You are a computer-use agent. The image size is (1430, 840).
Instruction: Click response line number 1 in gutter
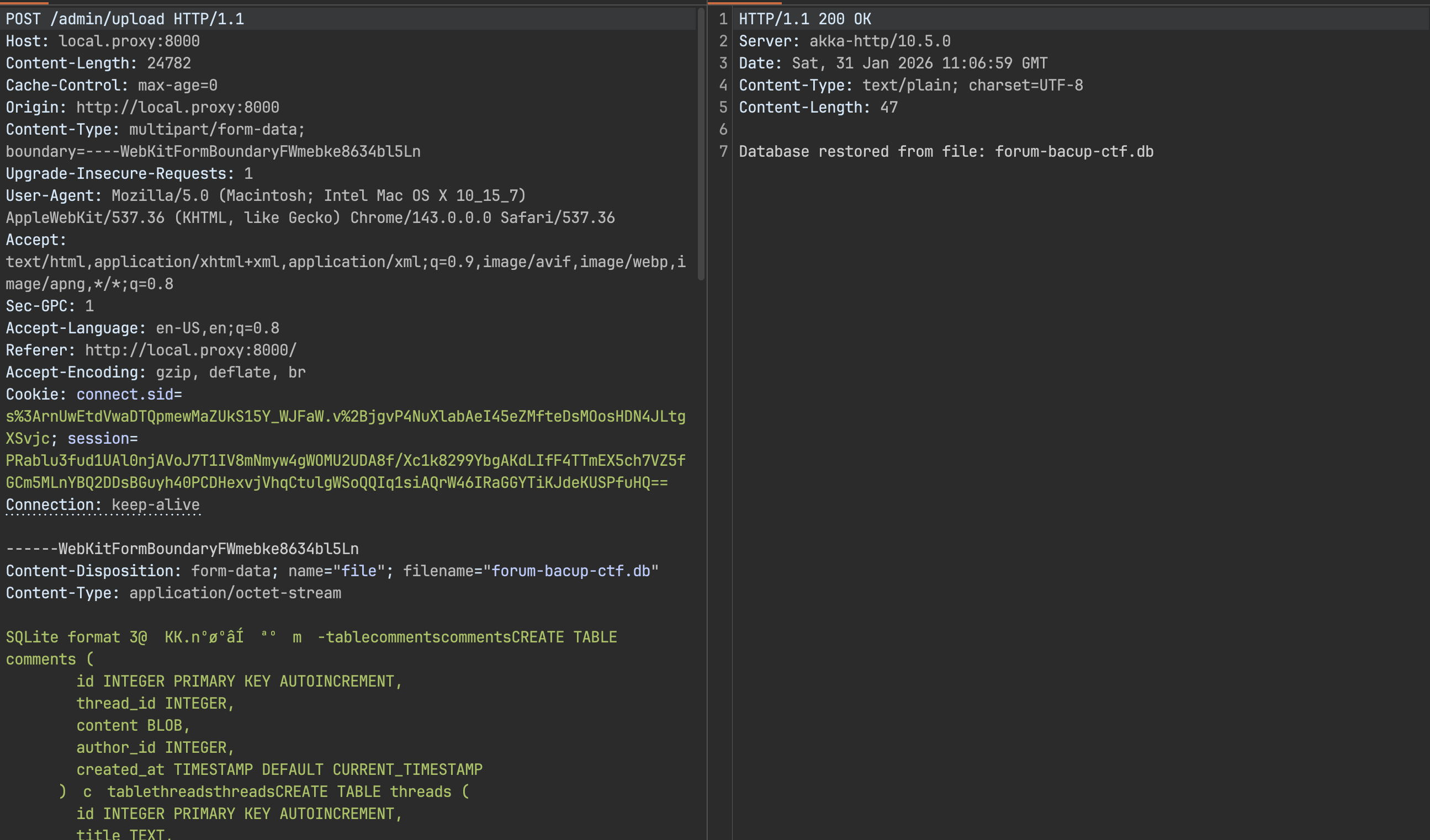(723, 19)
